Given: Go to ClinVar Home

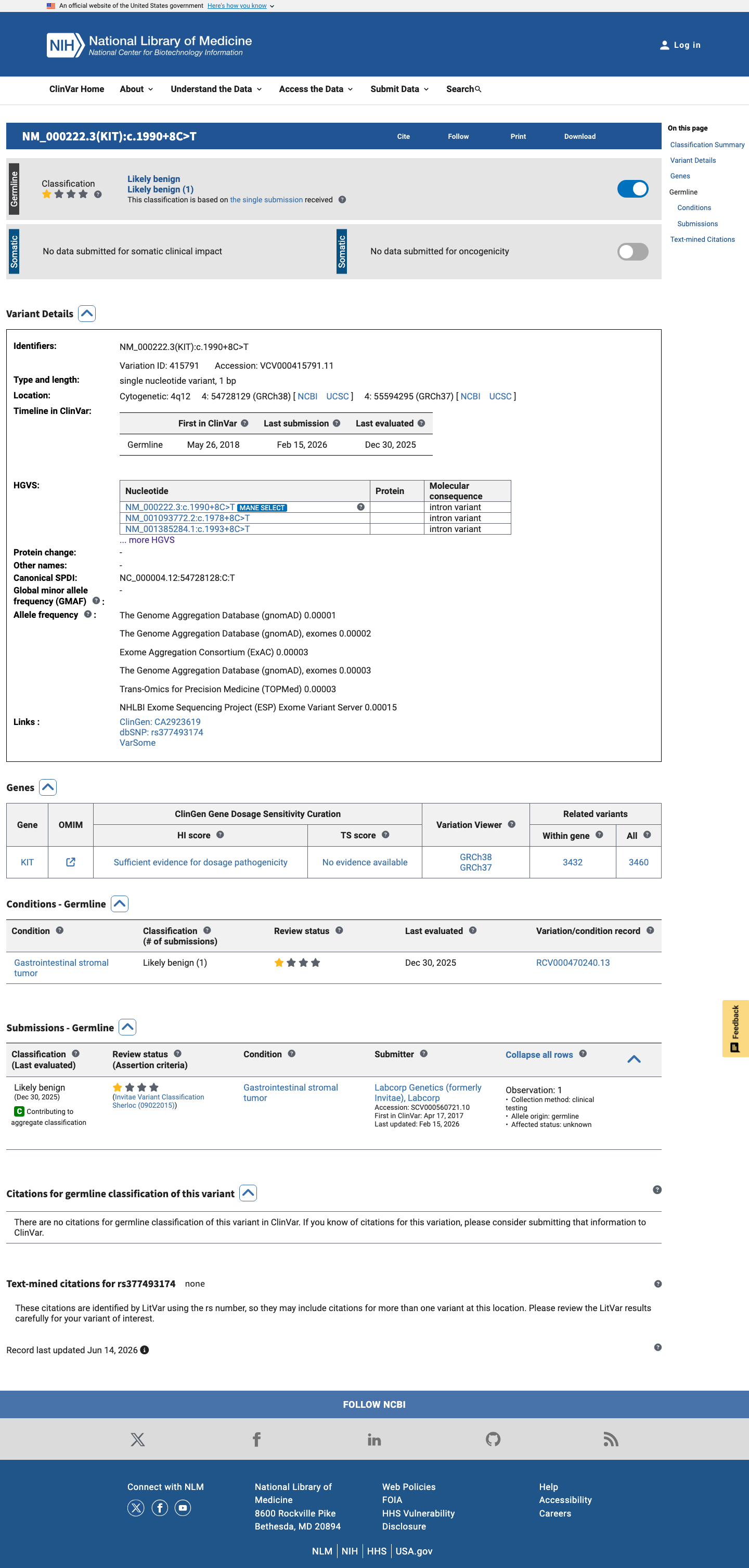Looking at the screenshot, I should click(x=77, y=89).
